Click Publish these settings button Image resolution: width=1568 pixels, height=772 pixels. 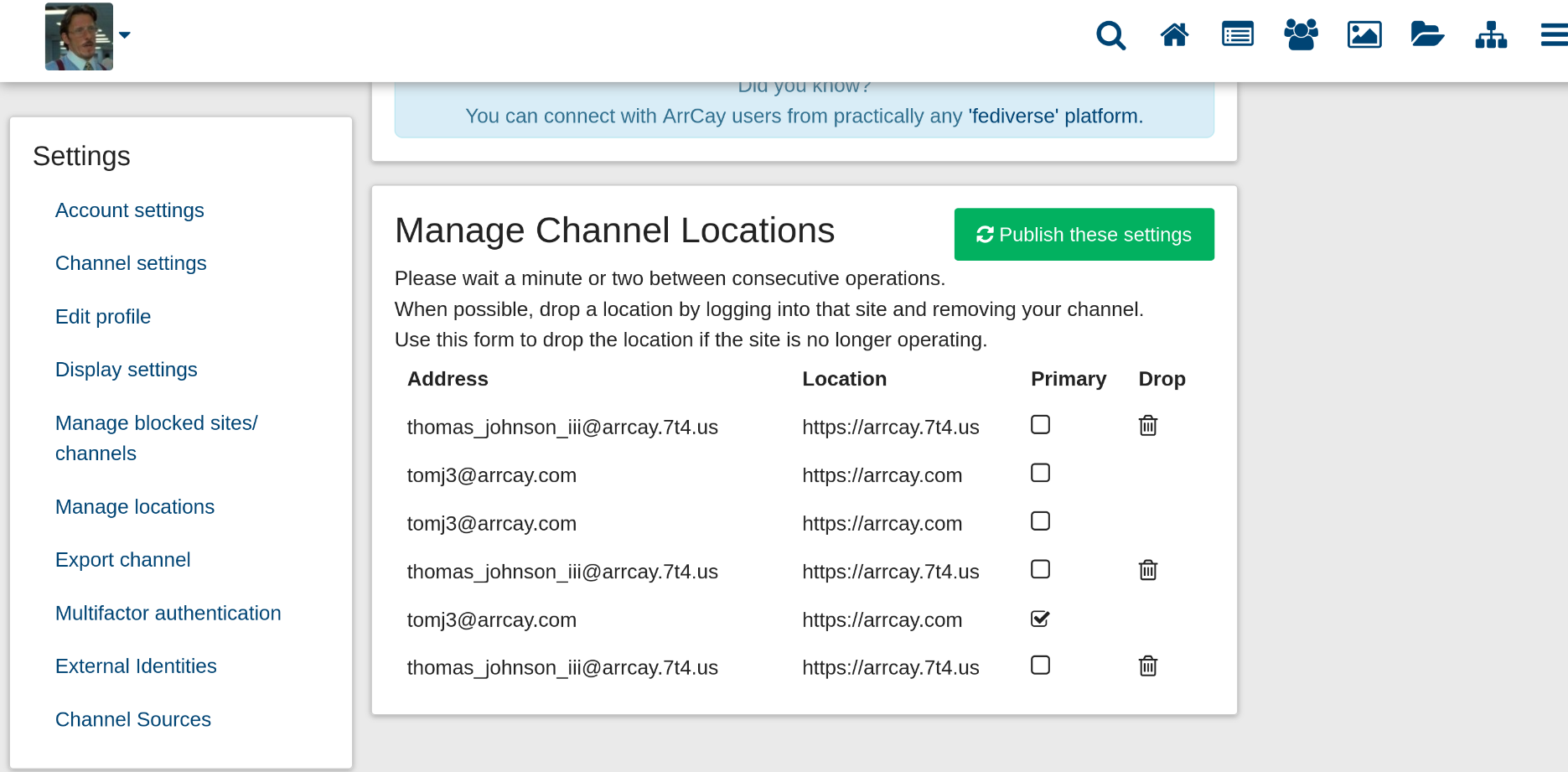tap(1084, 235)
